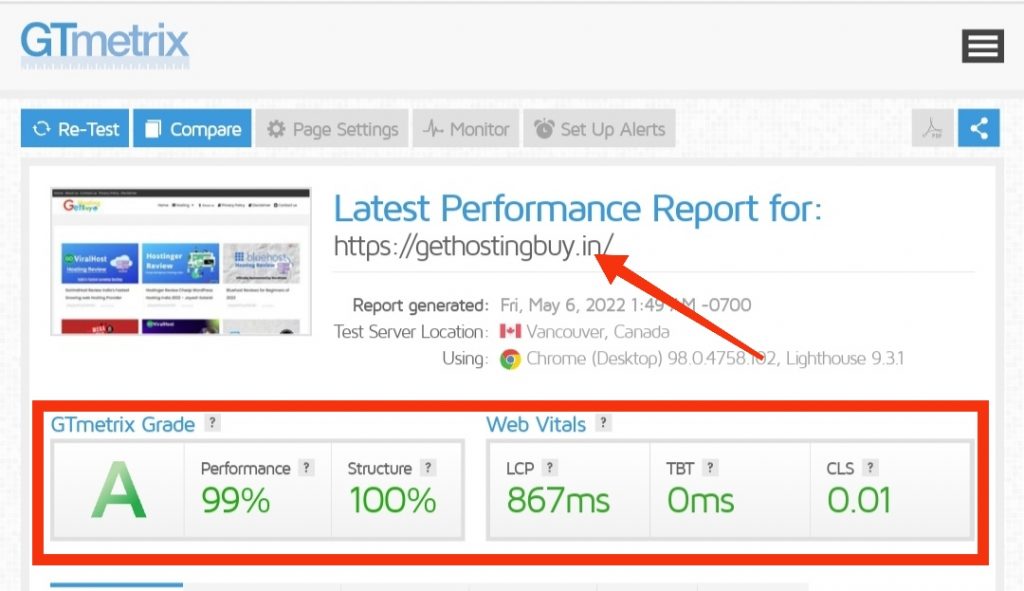Click the CLS help question mark

[870, 468]
